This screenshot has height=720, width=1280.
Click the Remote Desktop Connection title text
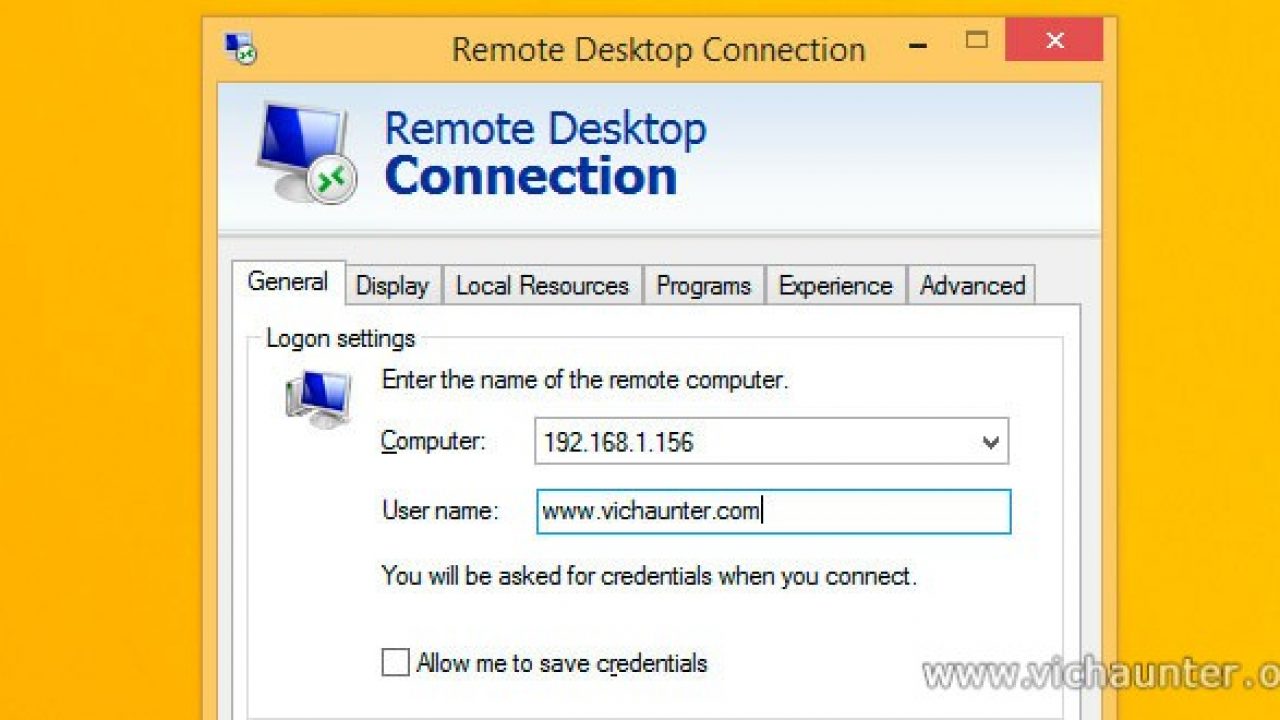(x=658, y=50)
